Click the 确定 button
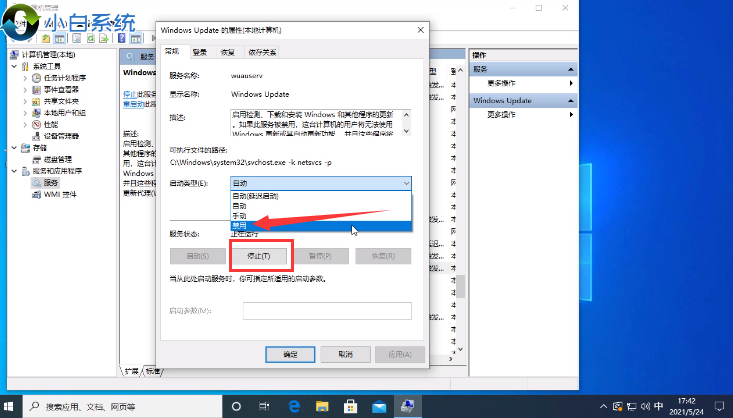Viewport: 733px width, 418px height. (x=290, y=354)
